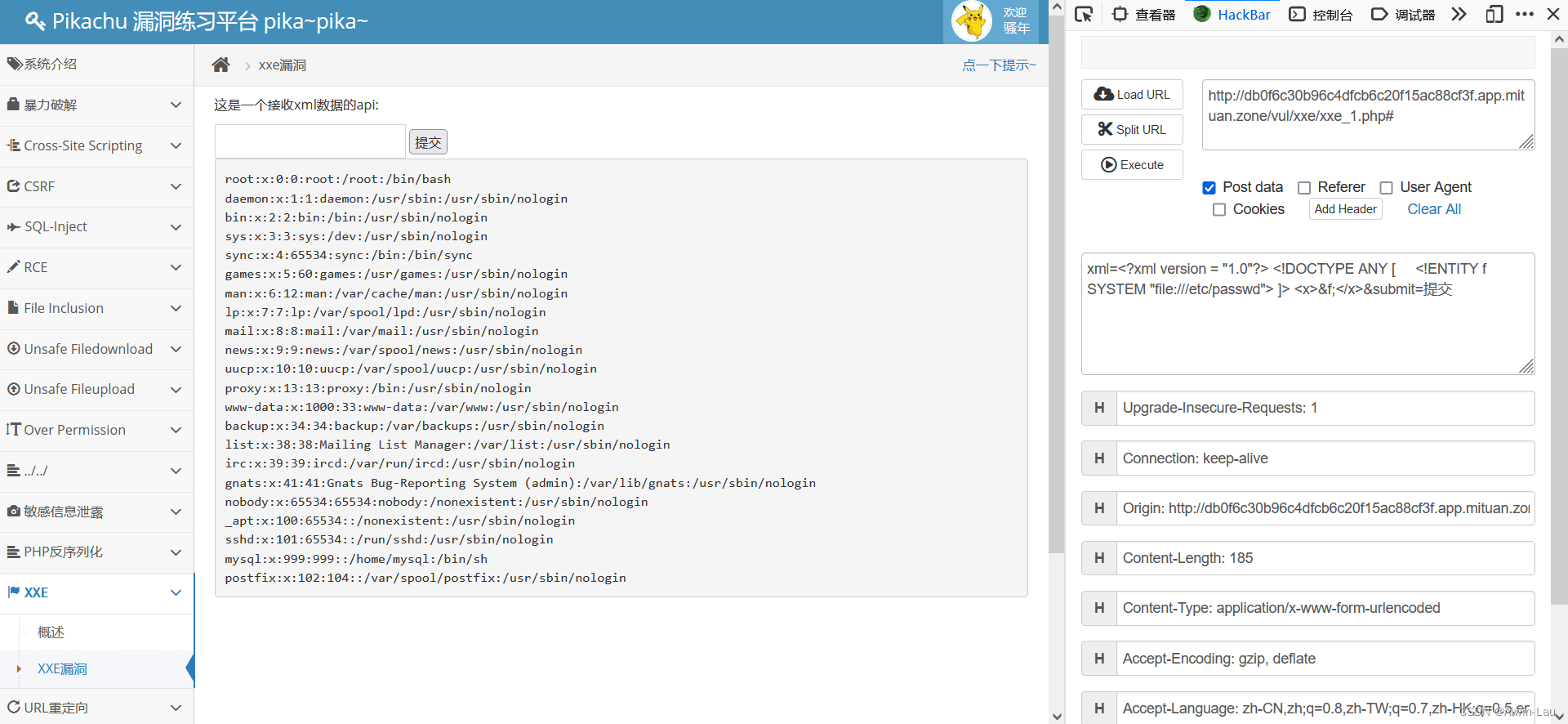Click the PHP反序列化 lines icon
This screenshot has height=724, width=1568.
(x=13, y=552)
